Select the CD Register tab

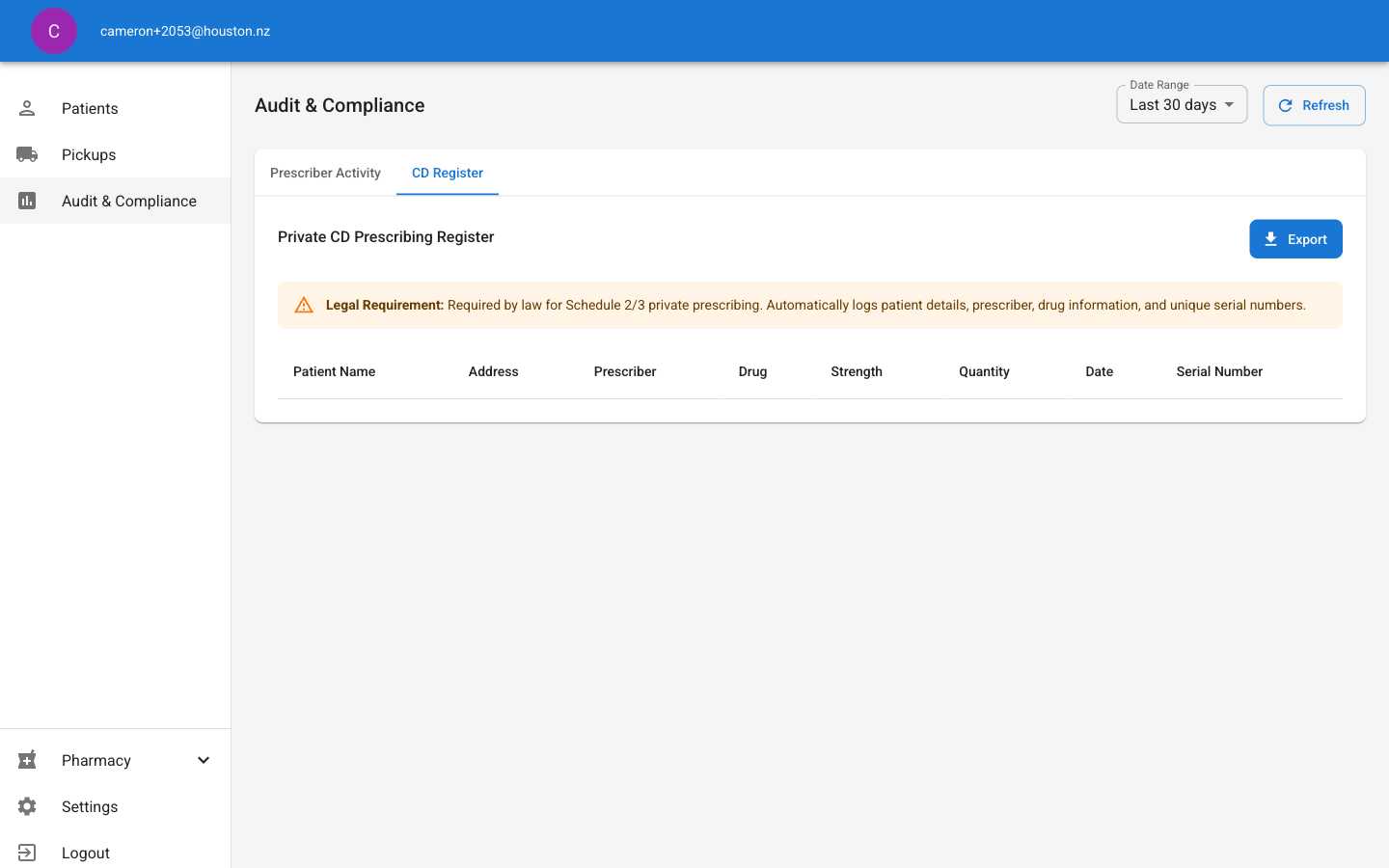click(x=448, y=173)
